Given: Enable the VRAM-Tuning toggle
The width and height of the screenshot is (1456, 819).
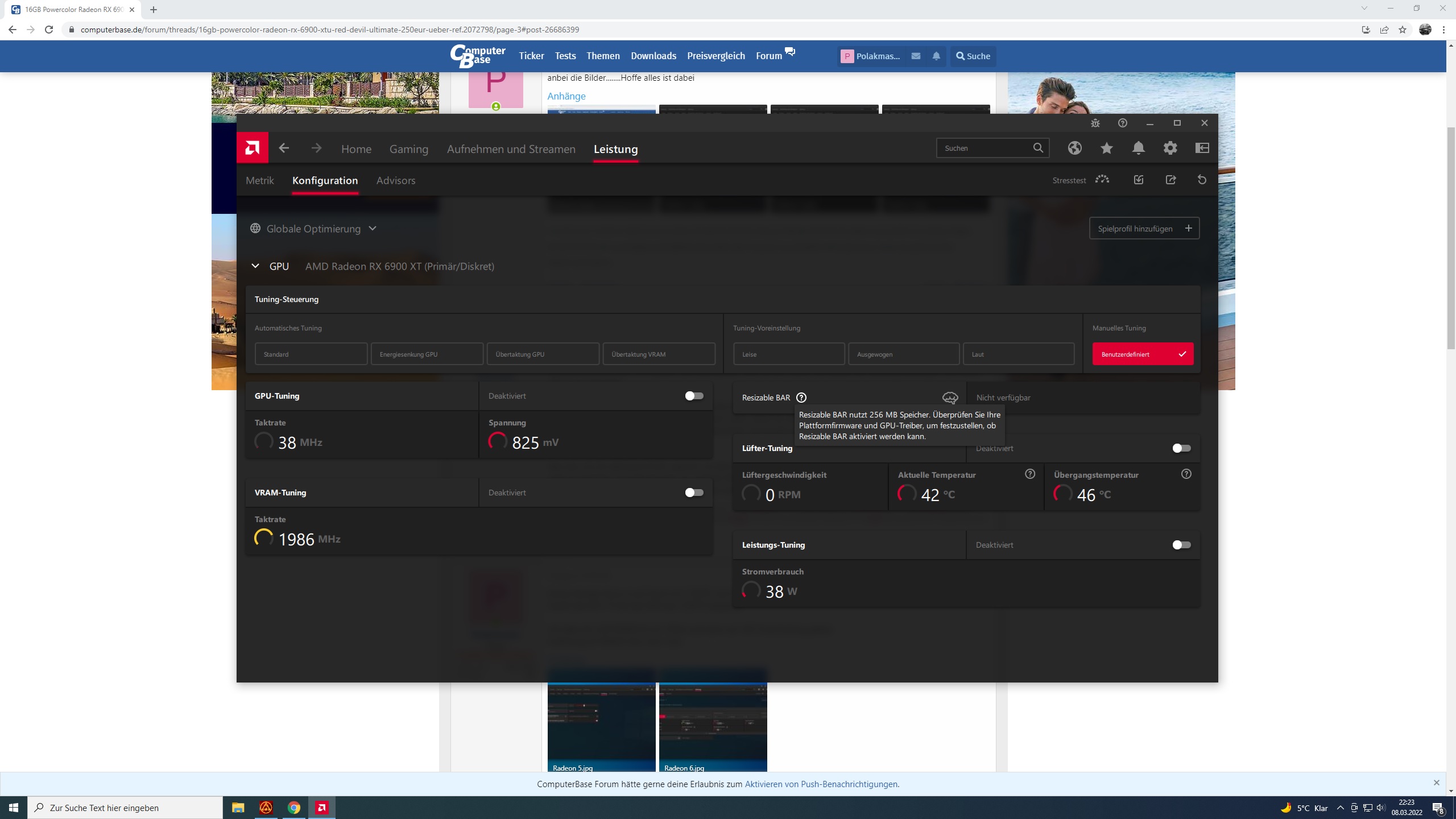Looking at the screenshot, I should 694,493.
